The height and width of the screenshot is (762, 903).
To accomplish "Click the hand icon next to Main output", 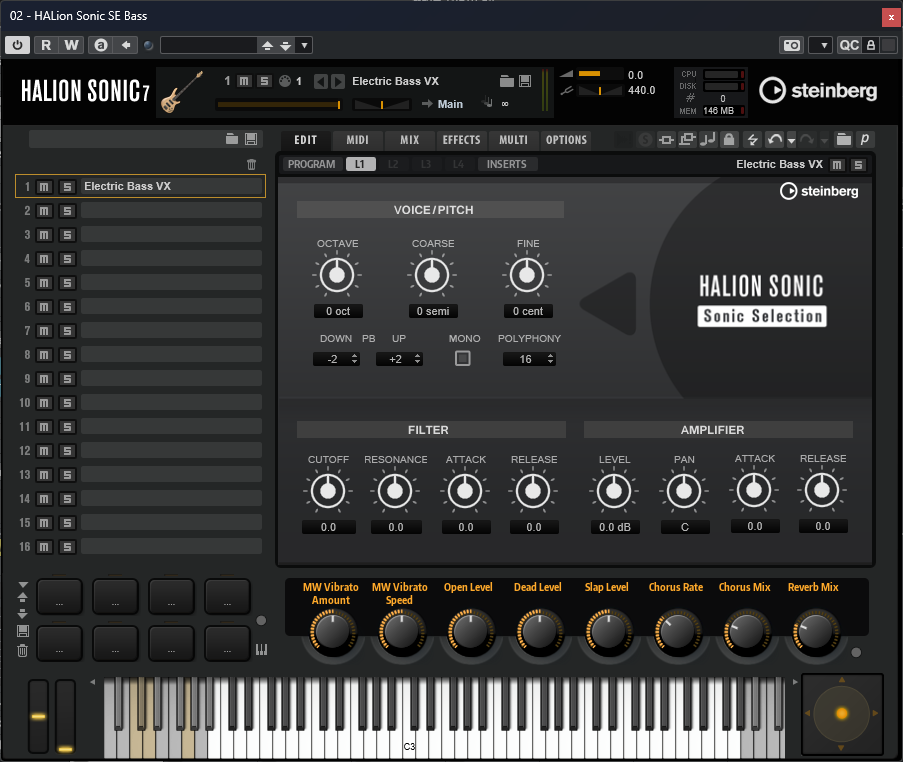I will pos(487,103).
